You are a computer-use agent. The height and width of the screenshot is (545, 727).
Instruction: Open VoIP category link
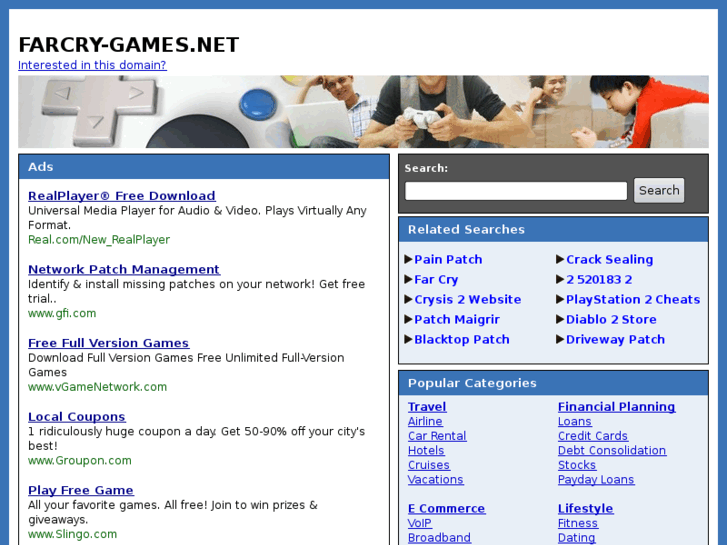coord(420,523)
